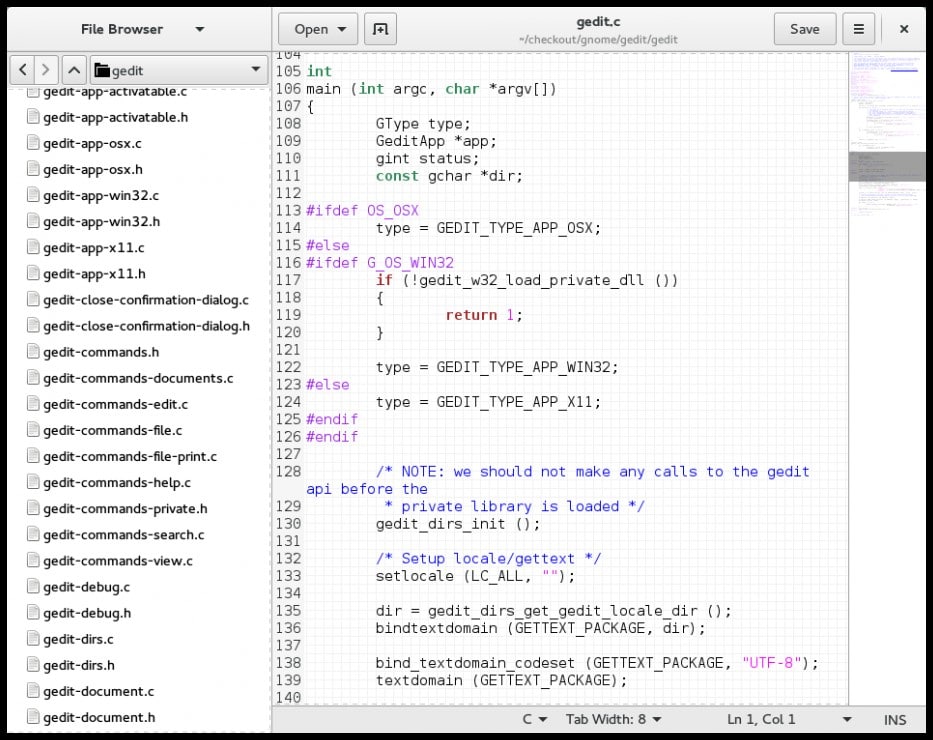
Task: Open gedit-app-x11.c file
Action: tap(93, 248)
